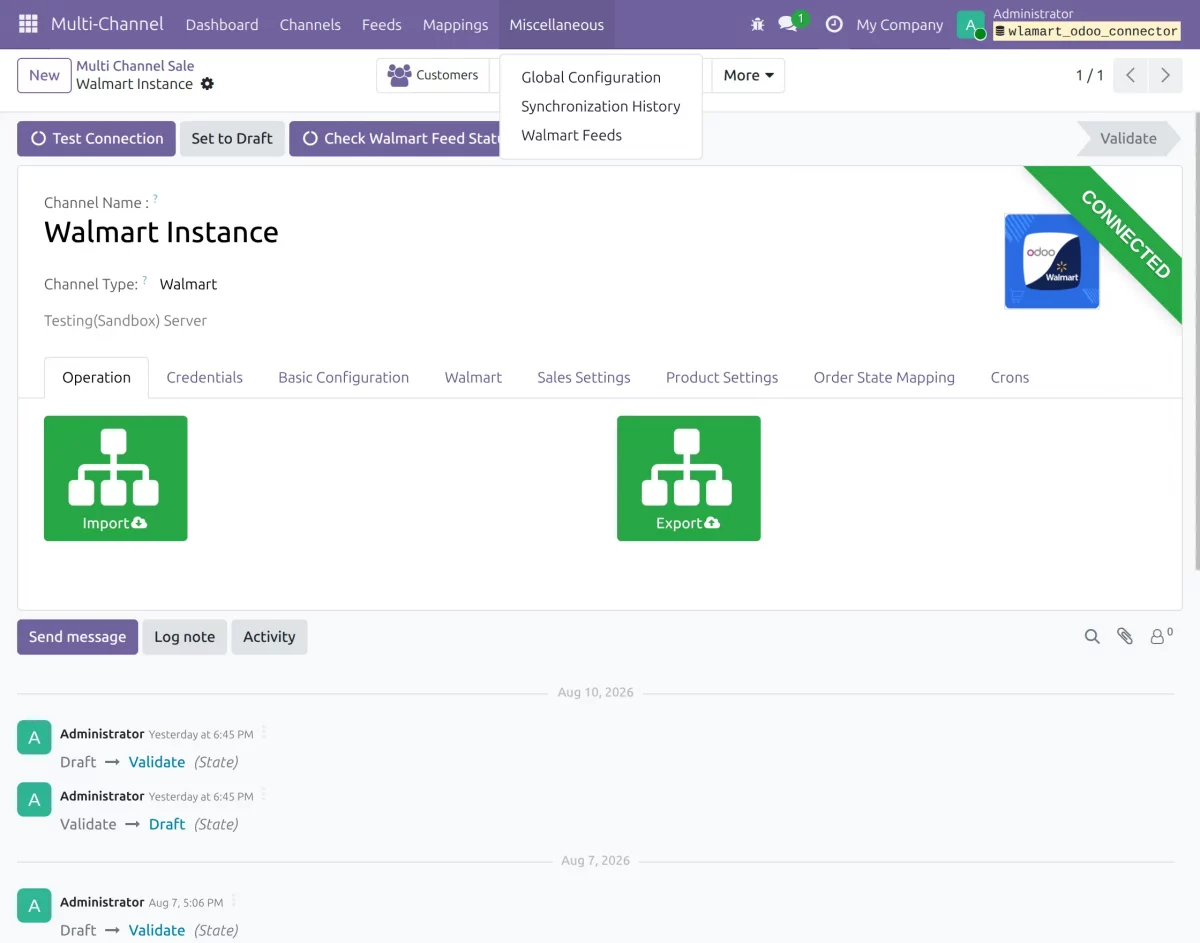The height and width of the screenshot is (943, 1200).
Task: Click the Walmart Odoo channel logo image
Action: (1052, 261)
